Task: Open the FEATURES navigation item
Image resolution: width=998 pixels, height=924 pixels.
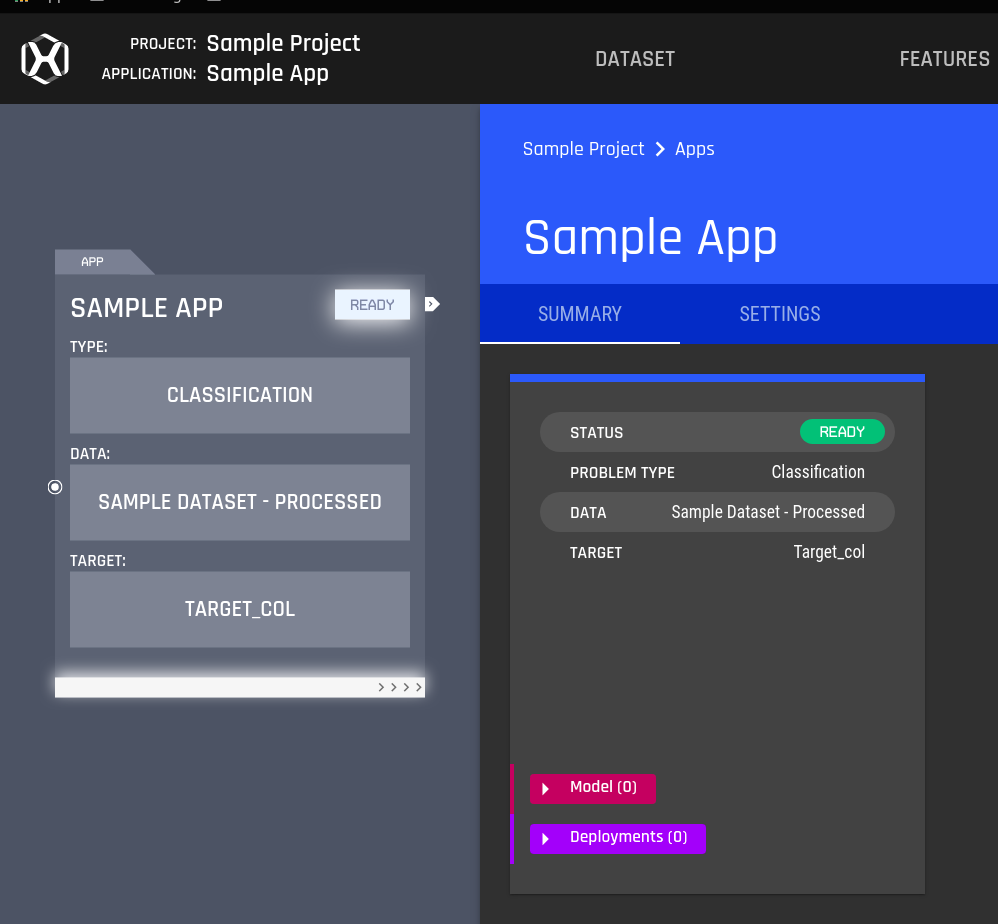Action: point(943,58)
